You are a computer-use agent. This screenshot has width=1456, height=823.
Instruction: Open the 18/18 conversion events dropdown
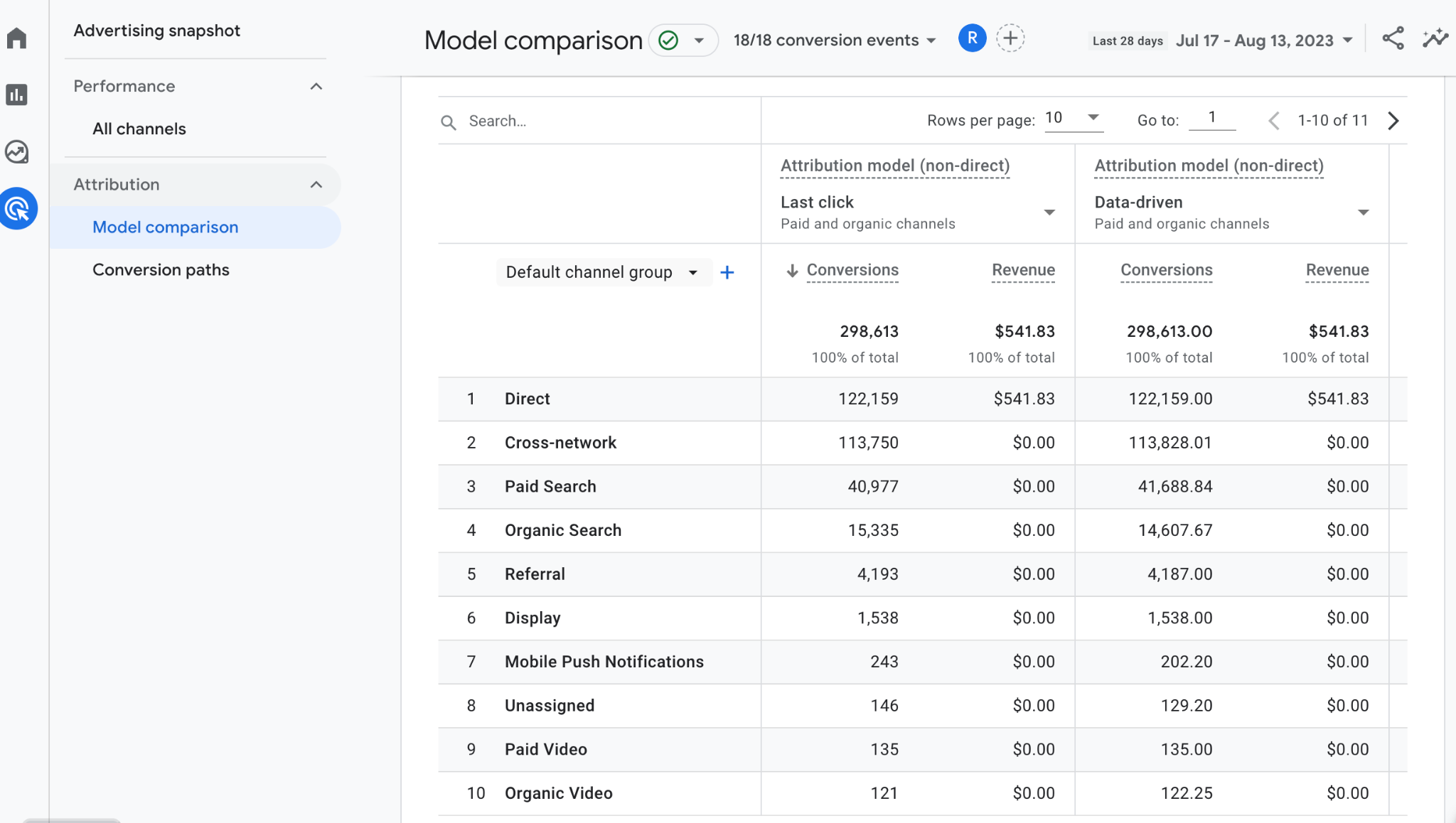tap(835, 41)
